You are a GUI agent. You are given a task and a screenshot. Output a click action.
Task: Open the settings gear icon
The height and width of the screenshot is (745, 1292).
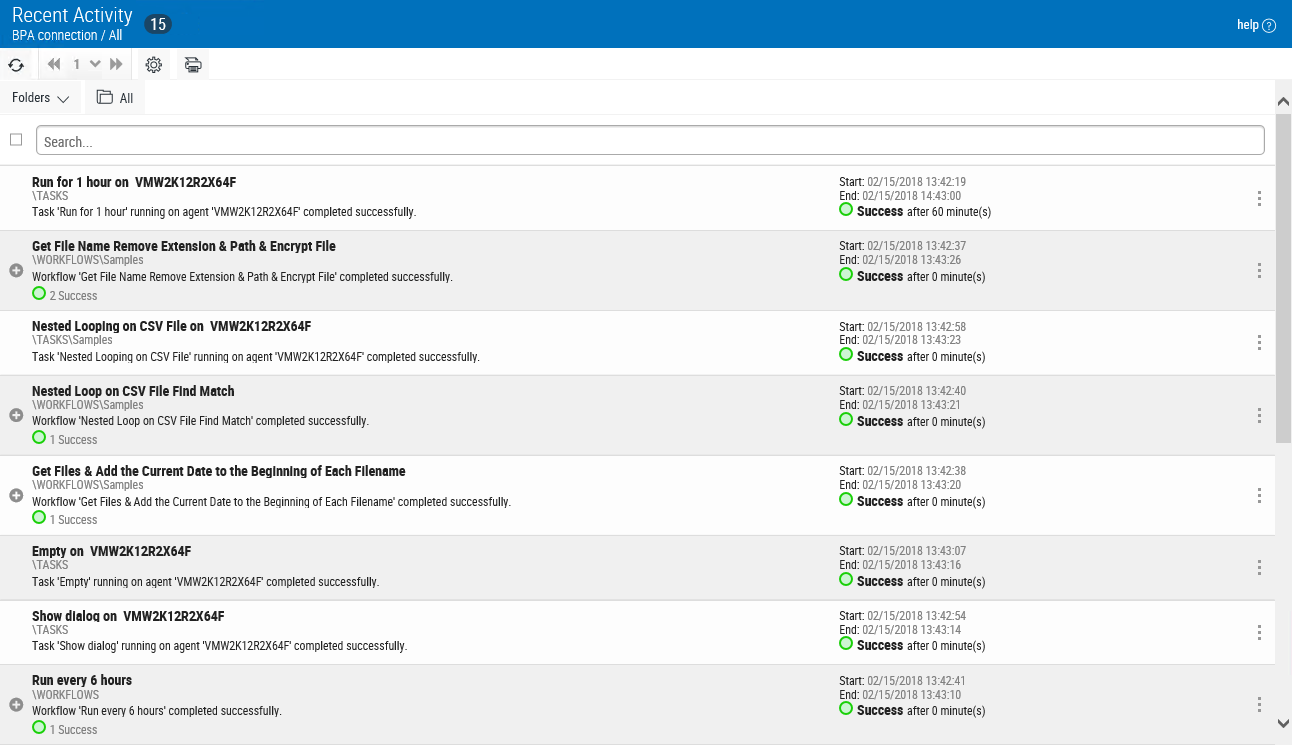[x=153, y=65]
